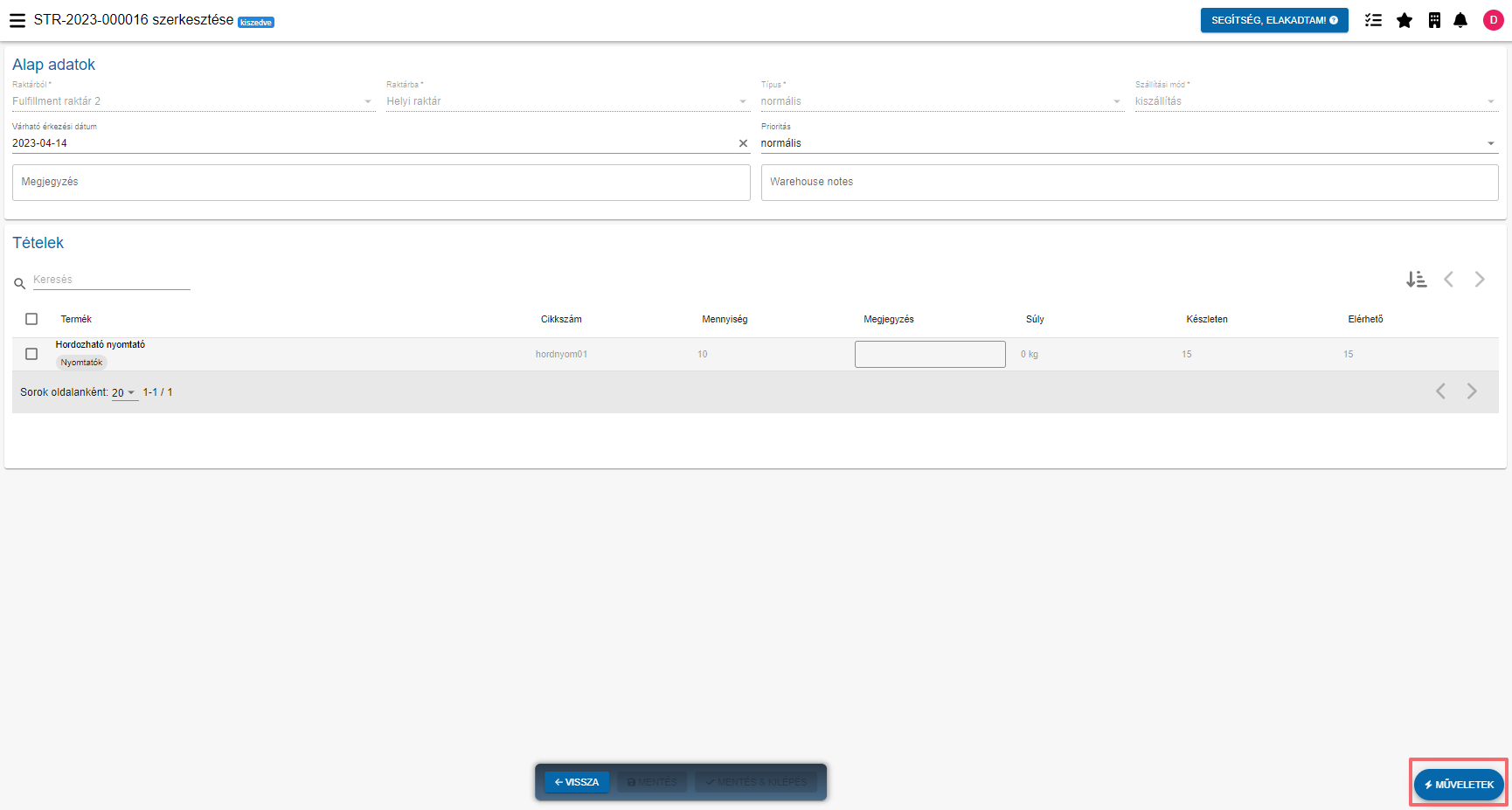Open user avatar D menu
Image resolution: width=1512 pixels, height=810 pixels.
tap(1493, 20)
